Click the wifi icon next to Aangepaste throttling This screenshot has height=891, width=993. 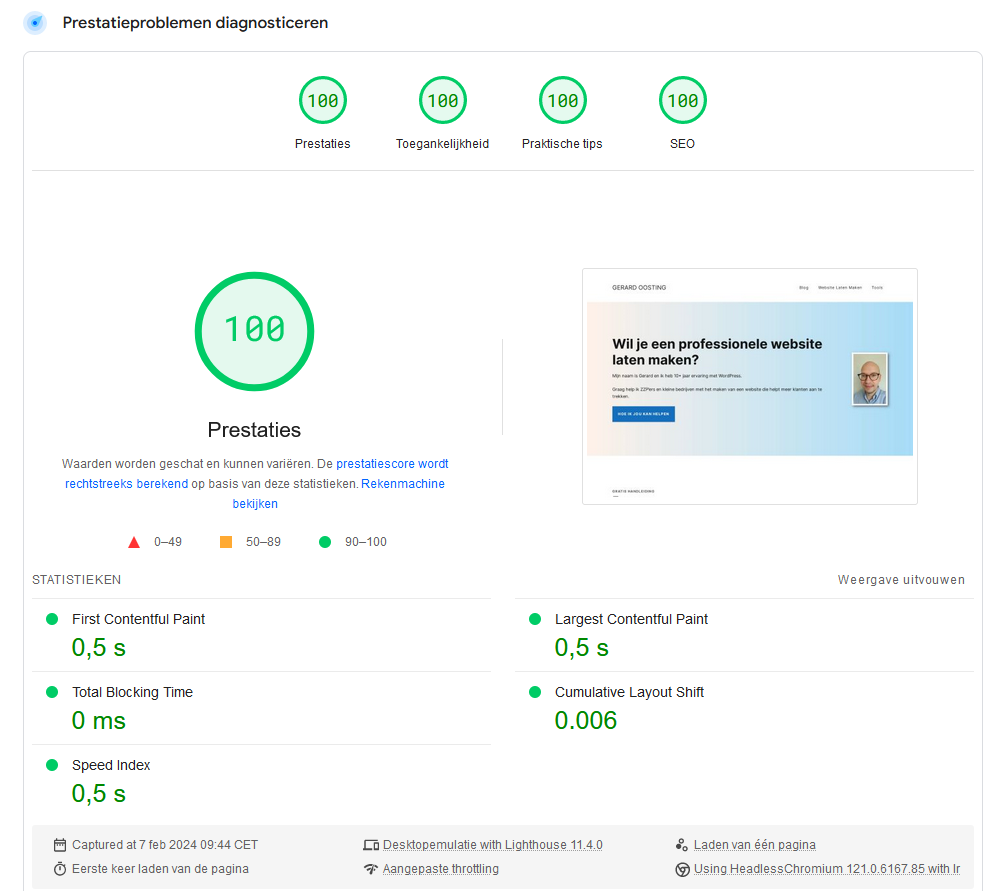(371, 869)
